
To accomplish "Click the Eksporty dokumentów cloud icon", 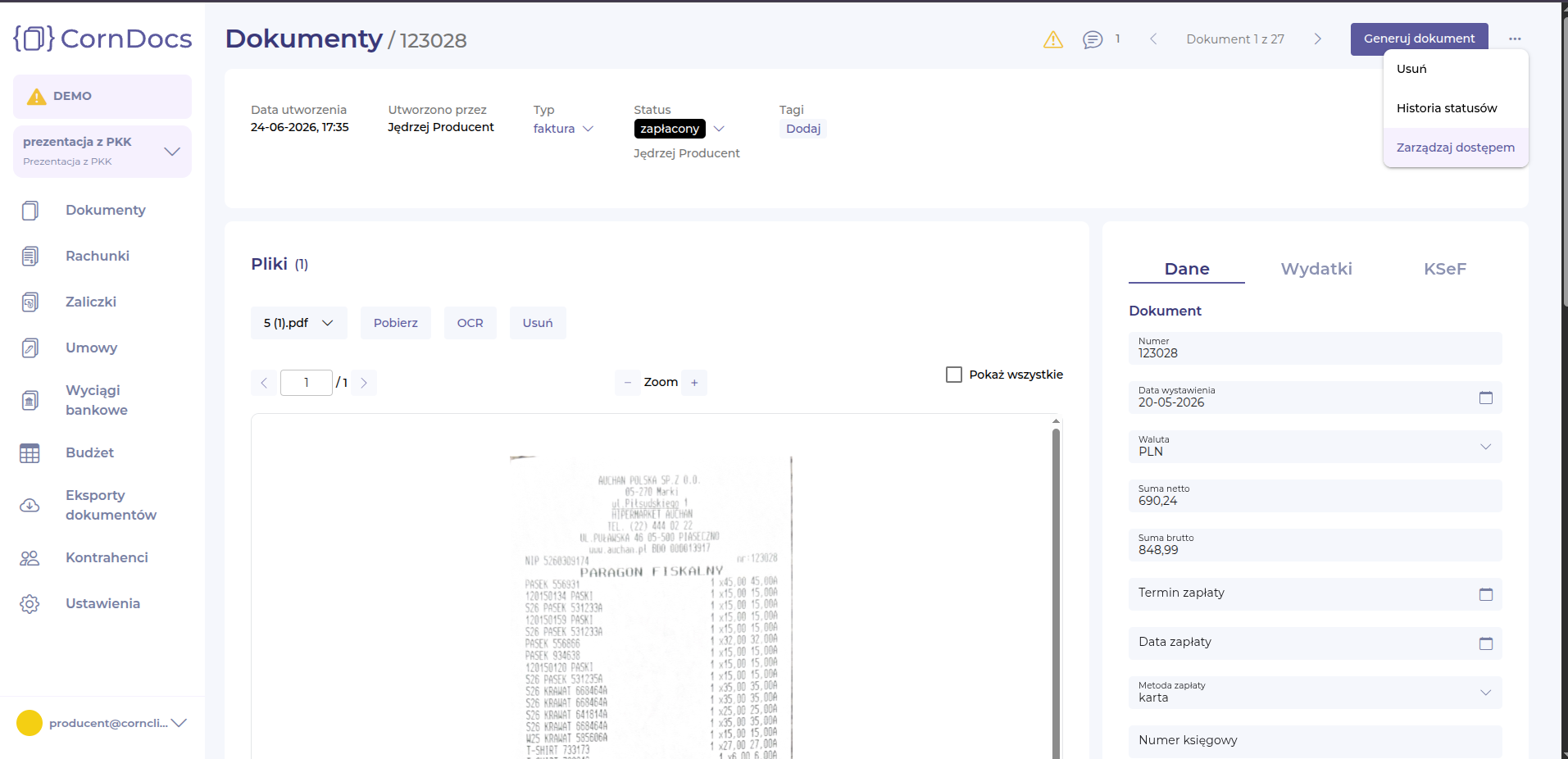I will pyautogui.click(x=30, y=506).
